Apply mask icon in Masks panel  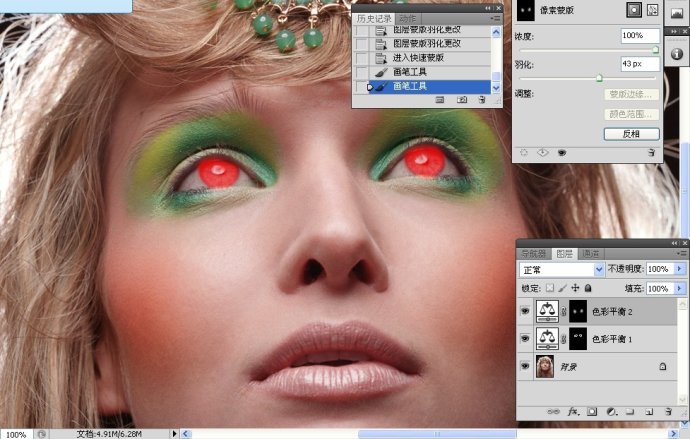coord(543,153)
